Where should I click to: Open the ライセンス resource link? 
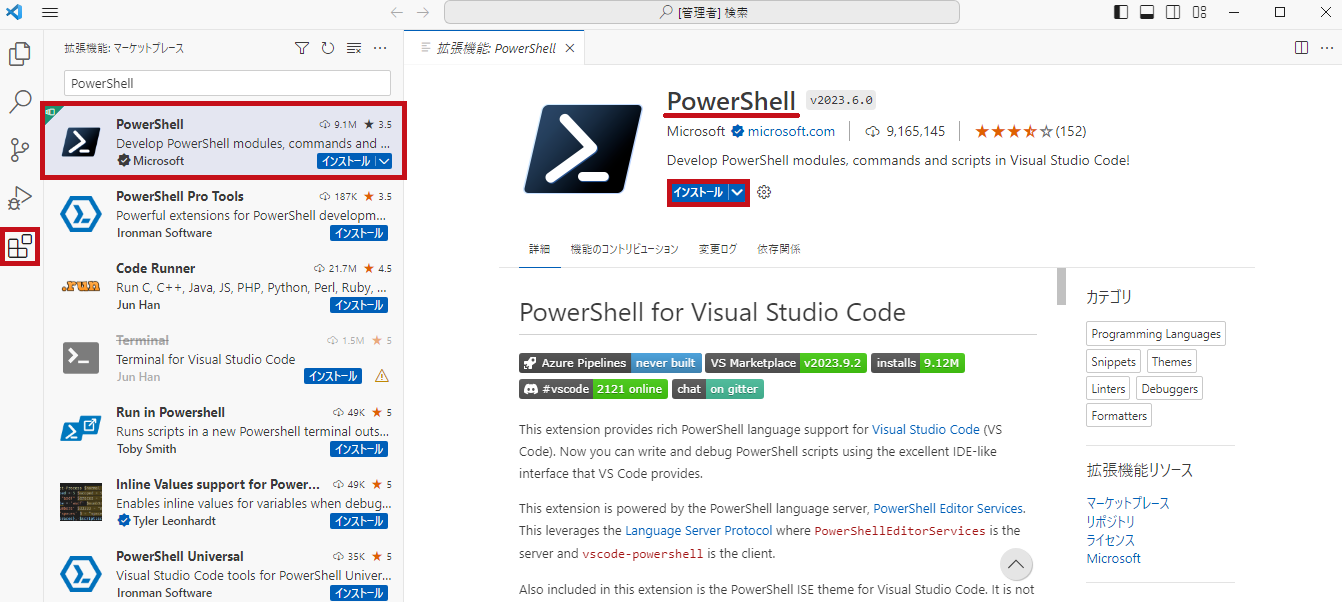pos(1111,540)
